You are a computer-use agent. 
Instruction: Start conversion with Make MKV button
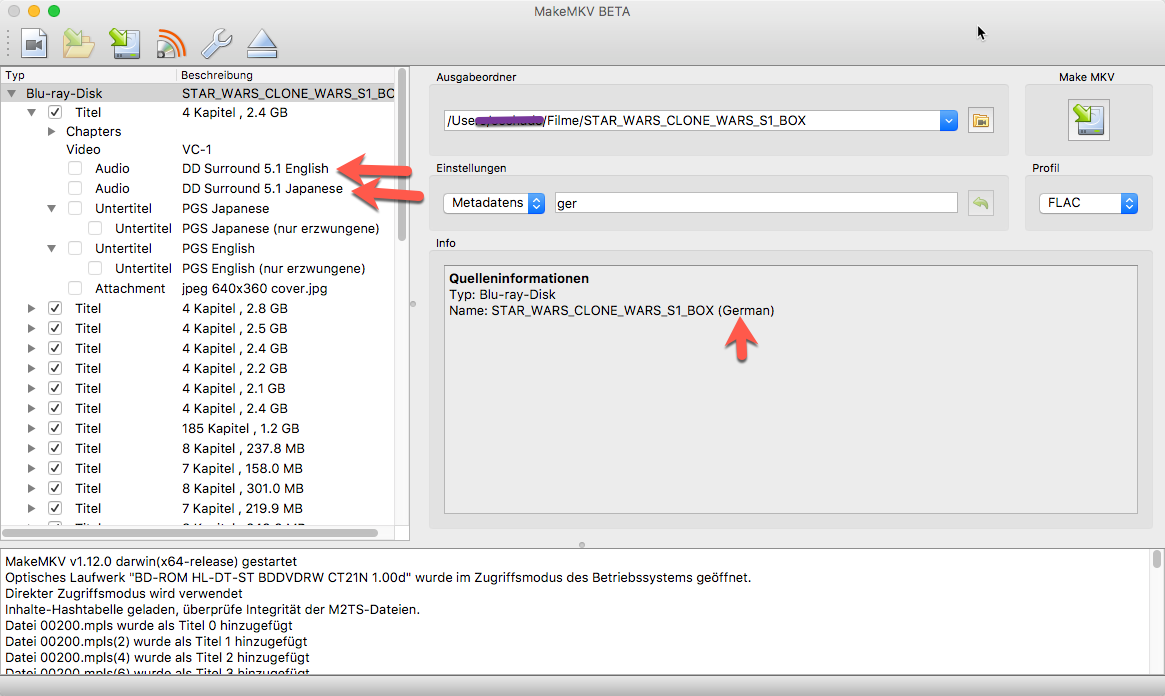click(x=1088, y=120)
